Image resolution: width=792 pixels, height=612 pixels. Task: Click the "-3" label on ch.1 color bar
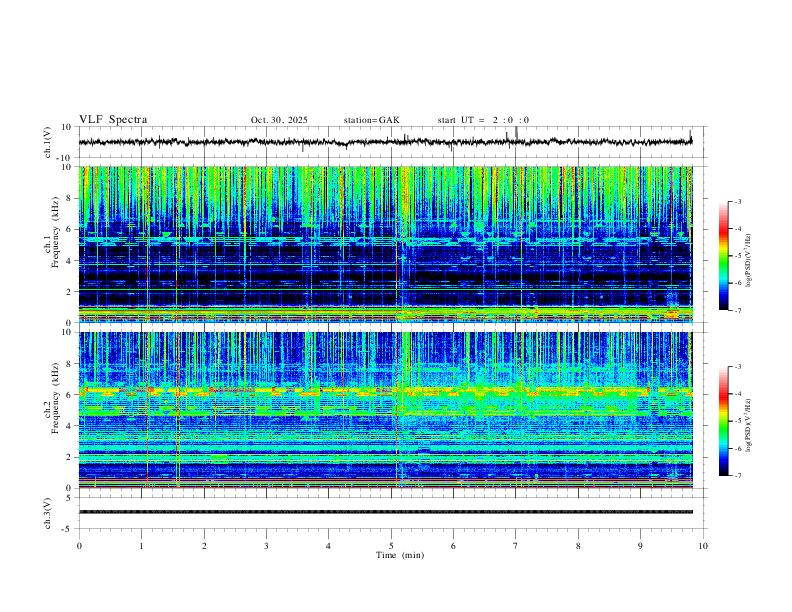[738, 201]
